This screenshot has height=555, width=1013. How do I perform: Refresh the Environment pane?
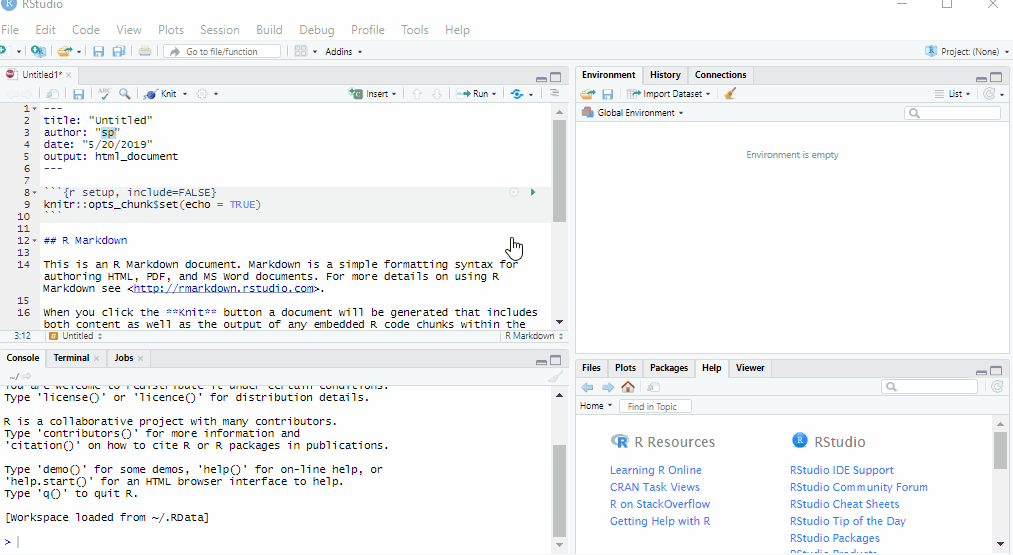(989, 94)
